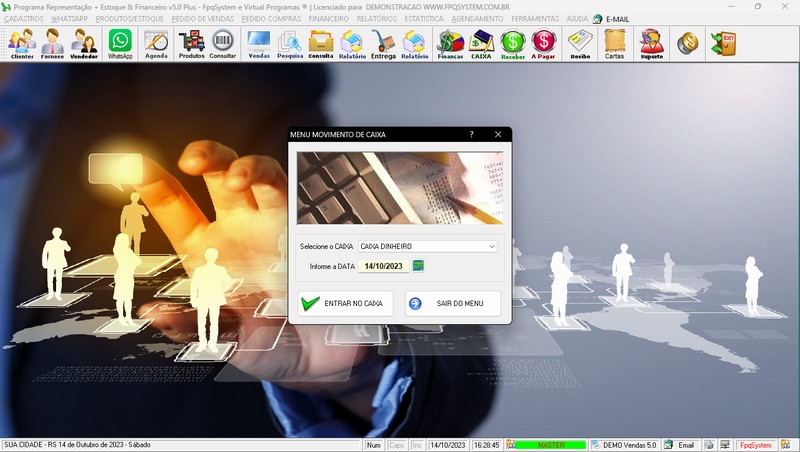Viewport: 800px width, 452px height.
Task: Open the CAIXA toolbar icon
Action: click(x=481, y=44)
